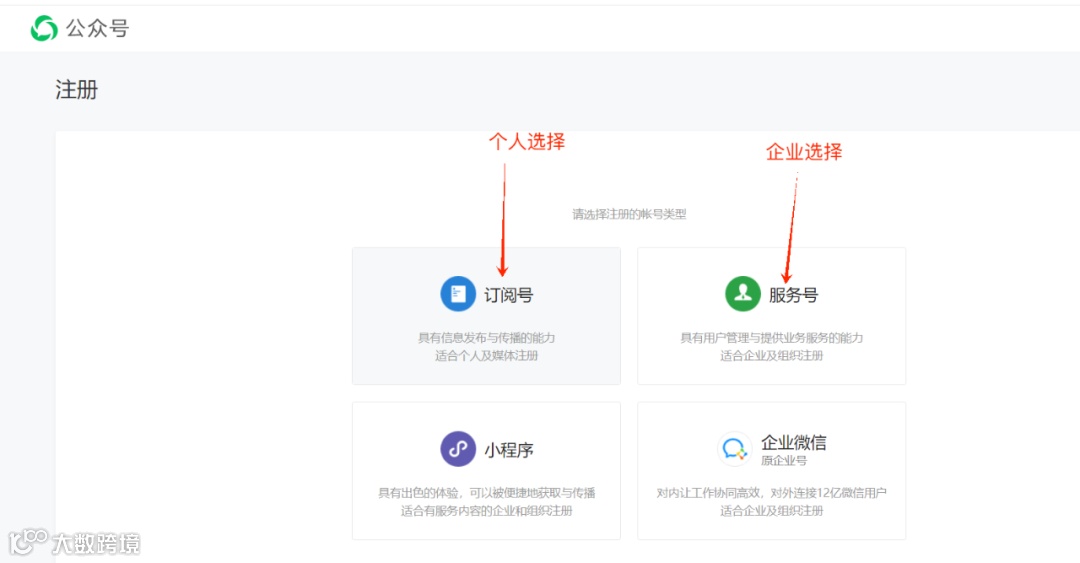The image size is (1080, 563).
Task: Click text 适合个人及媒体注册
Action: 486,356
